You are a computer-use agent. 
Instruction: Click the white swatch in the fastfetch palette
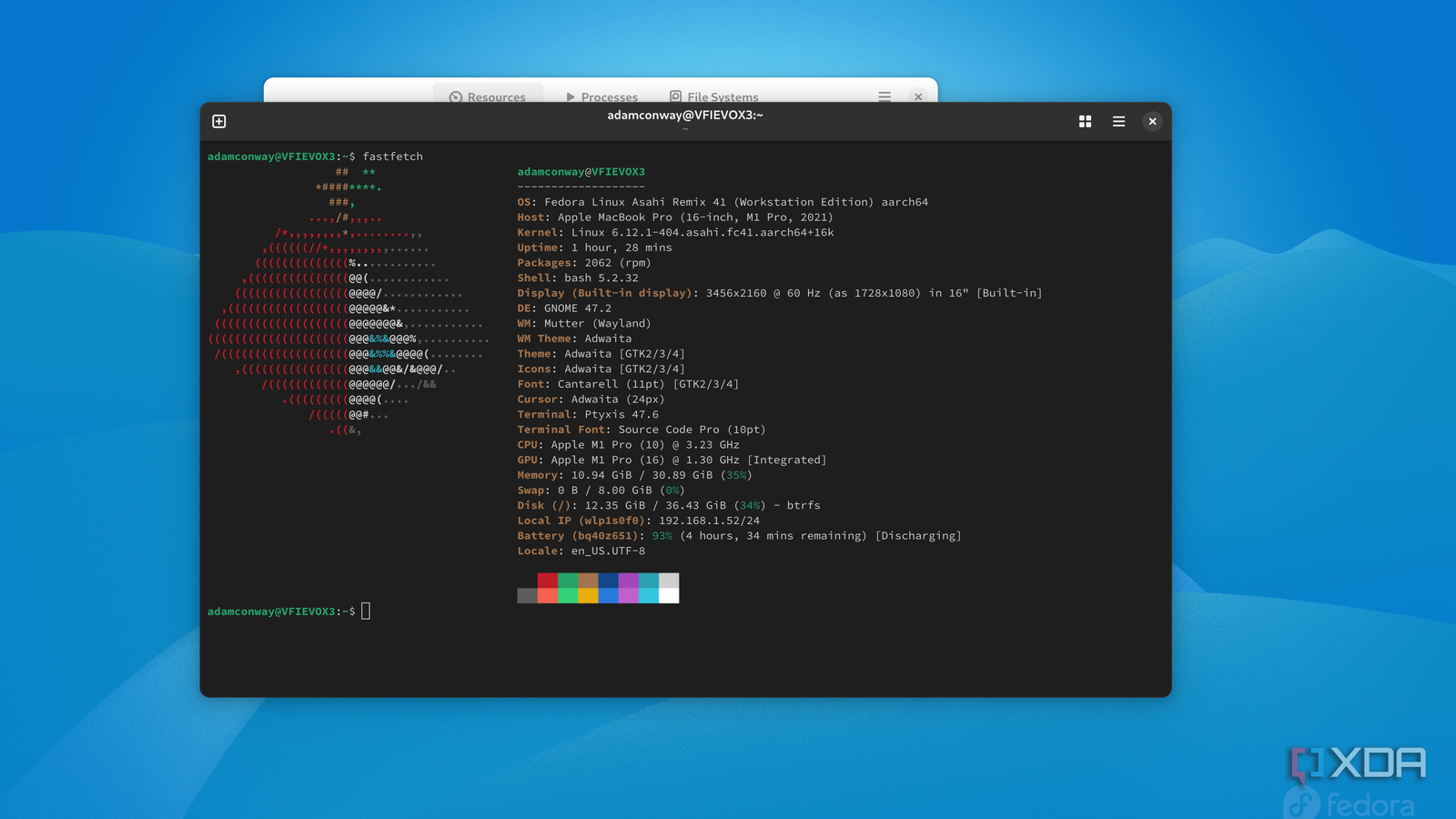pos(670,597)
